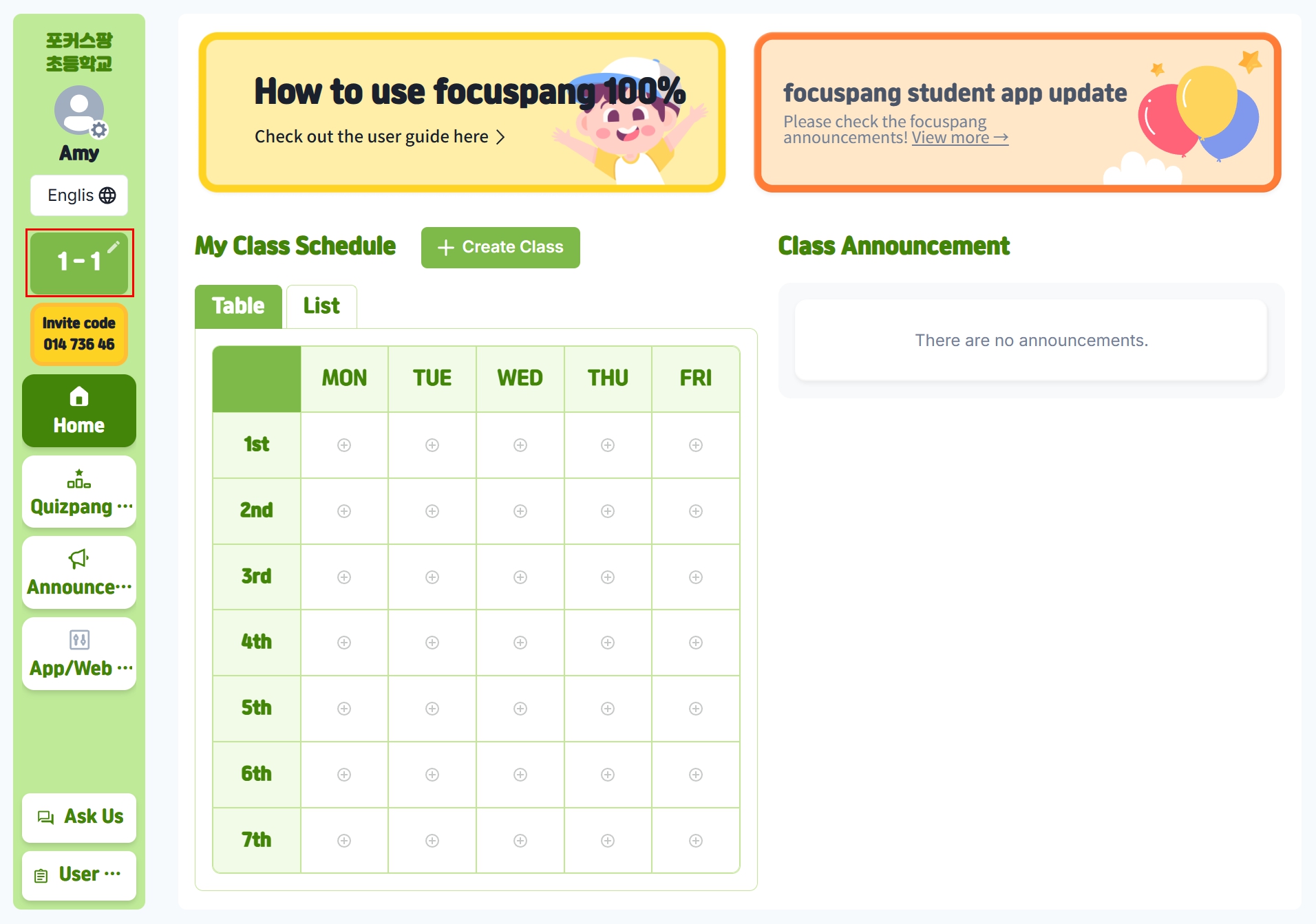Screen dimensions: 1316x924
Task: Open the English language selector dropdown
Action: coord(79,195)
